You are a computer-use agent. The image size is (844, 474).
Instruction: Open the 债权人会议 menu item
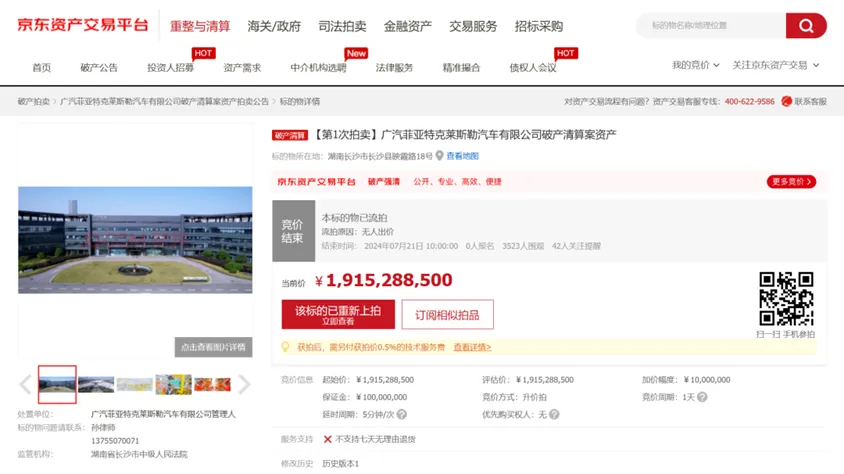click(x=533, y=68)
